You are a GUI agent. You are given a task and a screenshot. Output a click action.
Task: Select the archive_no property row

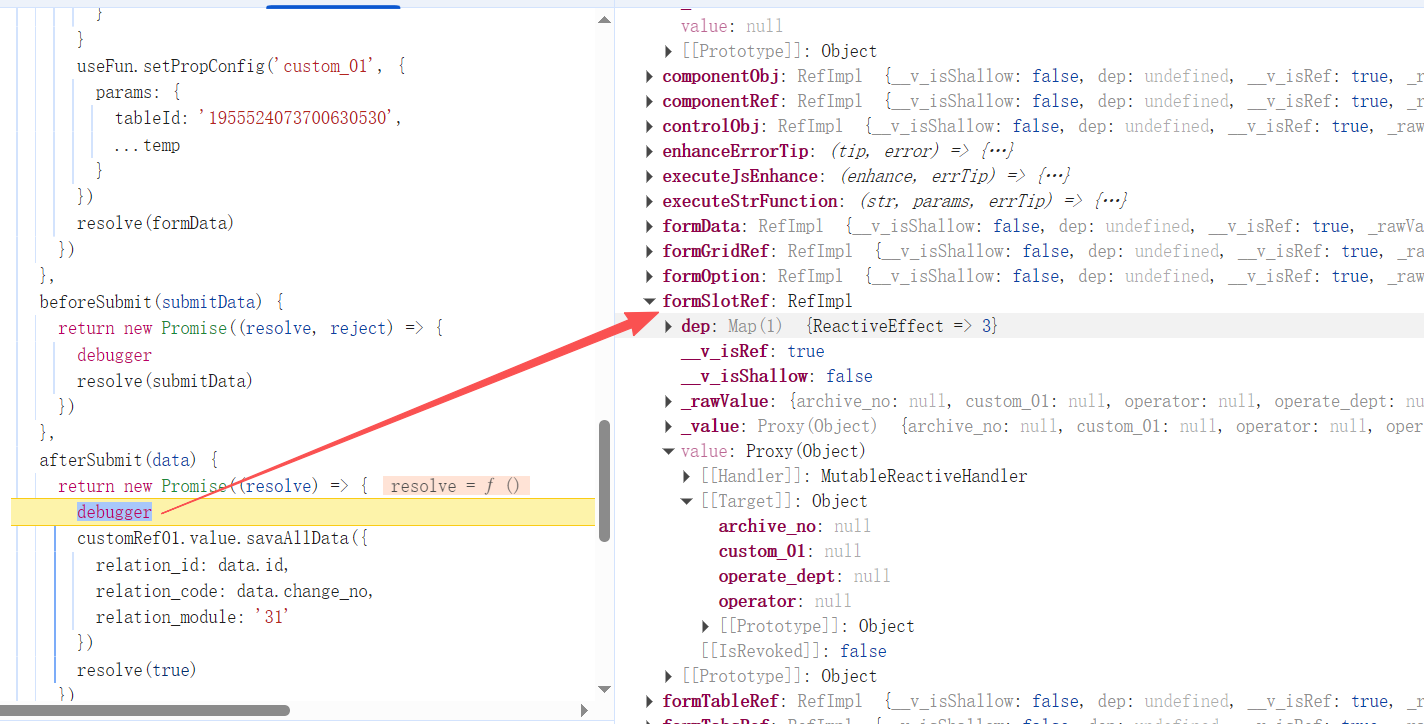pos(766,527)
